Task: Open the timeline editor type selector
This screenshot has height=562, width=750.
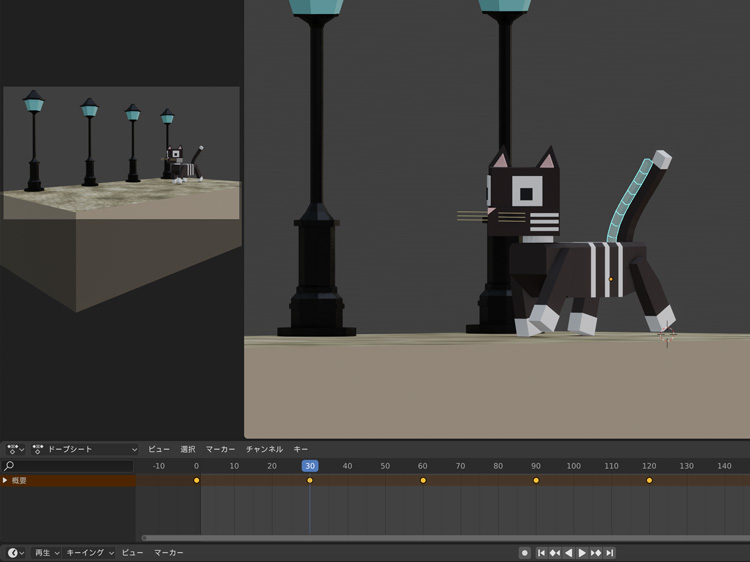Action: click(15, 553)
